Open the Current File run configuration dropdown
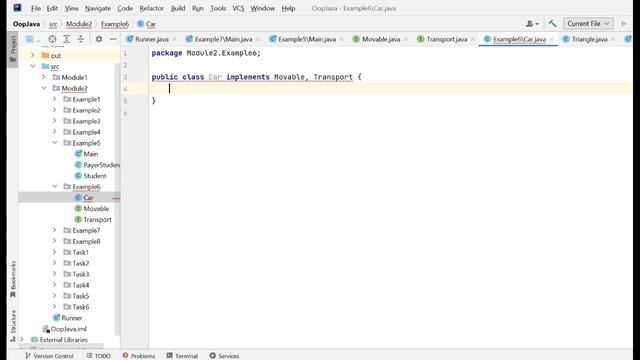Image resolution: width=640 pixels, height=360 pixels. 588,24
